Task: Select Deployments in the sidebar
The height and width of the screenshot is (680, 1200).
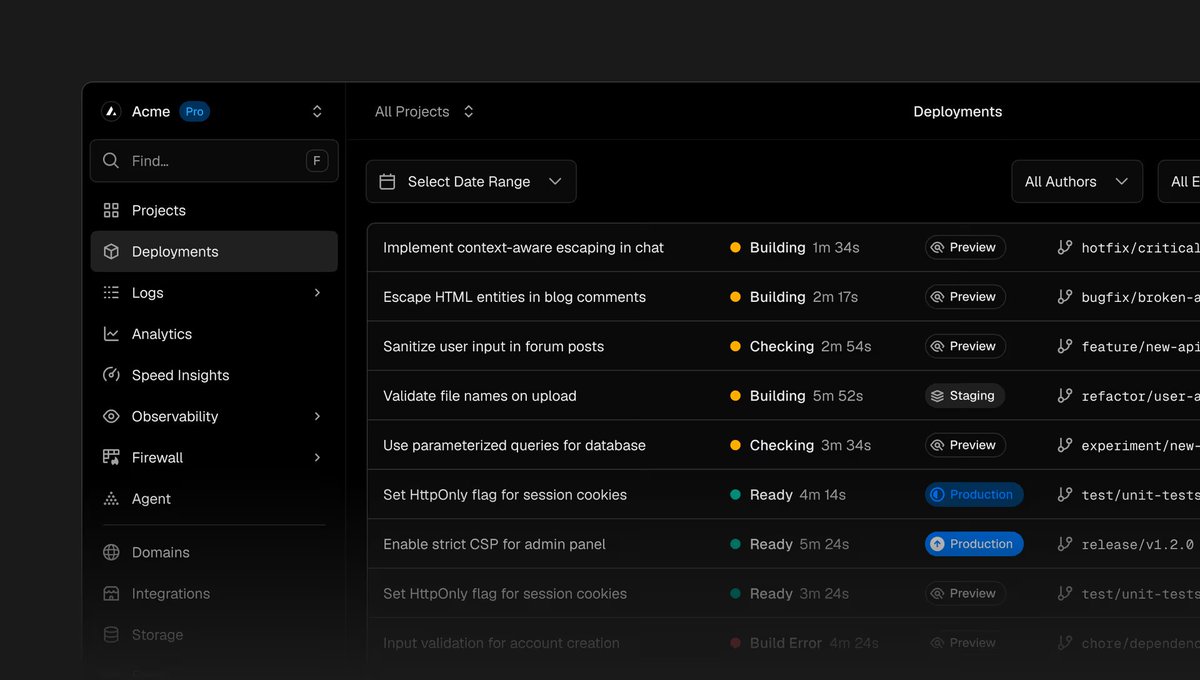Action: (214, 252)
